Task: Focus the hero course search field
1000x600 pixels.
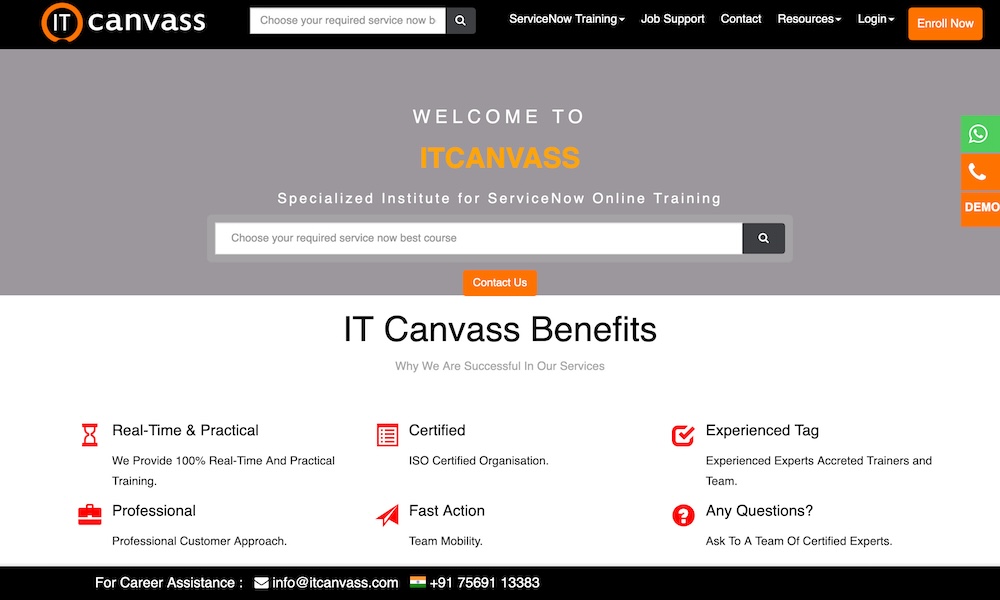Action: (x=478, y=238)
